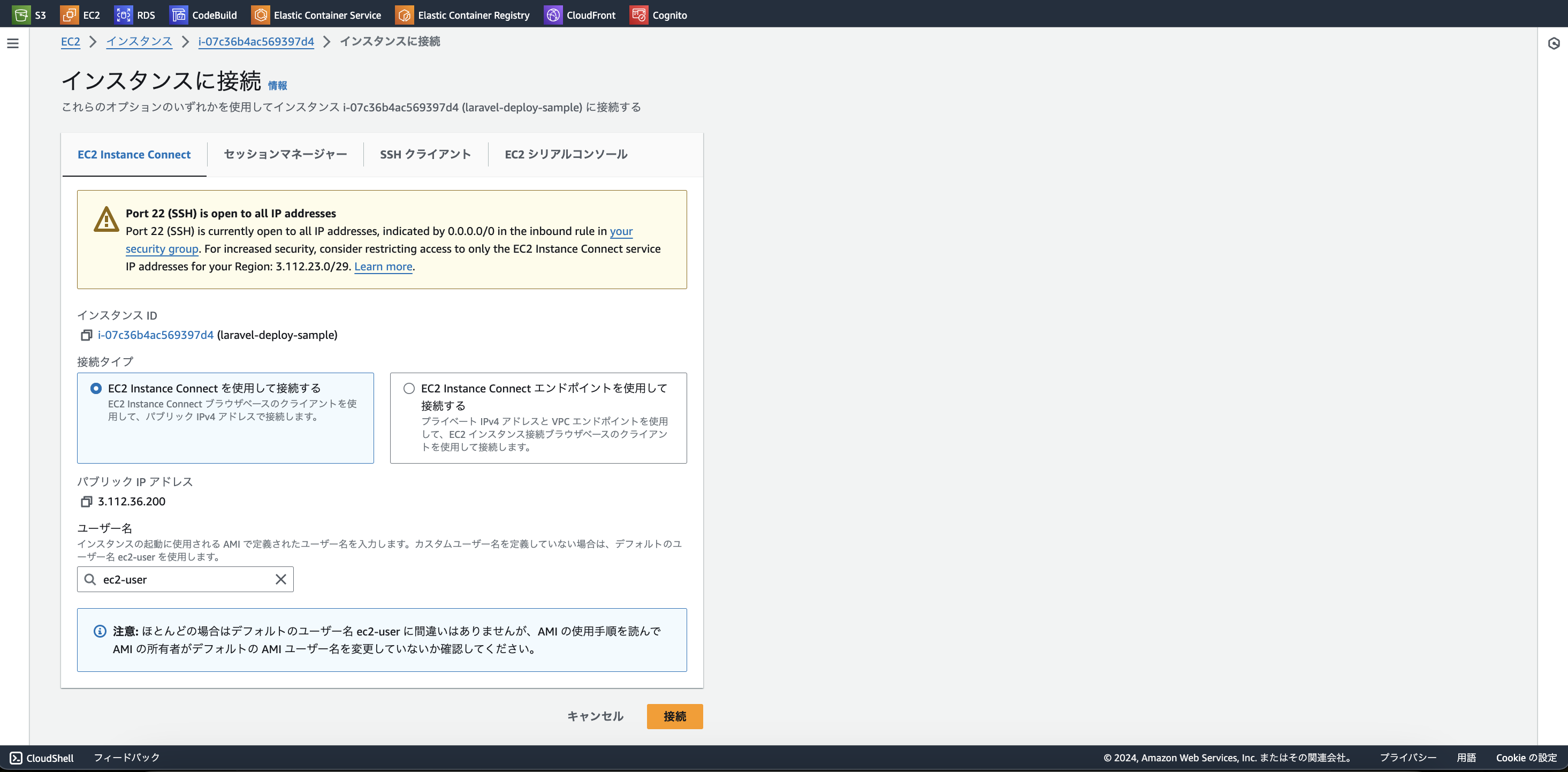Select EC2 Instance Connect を使用して接続する
The height and width of the screenshot is (772, 1568).
[96, 388]
